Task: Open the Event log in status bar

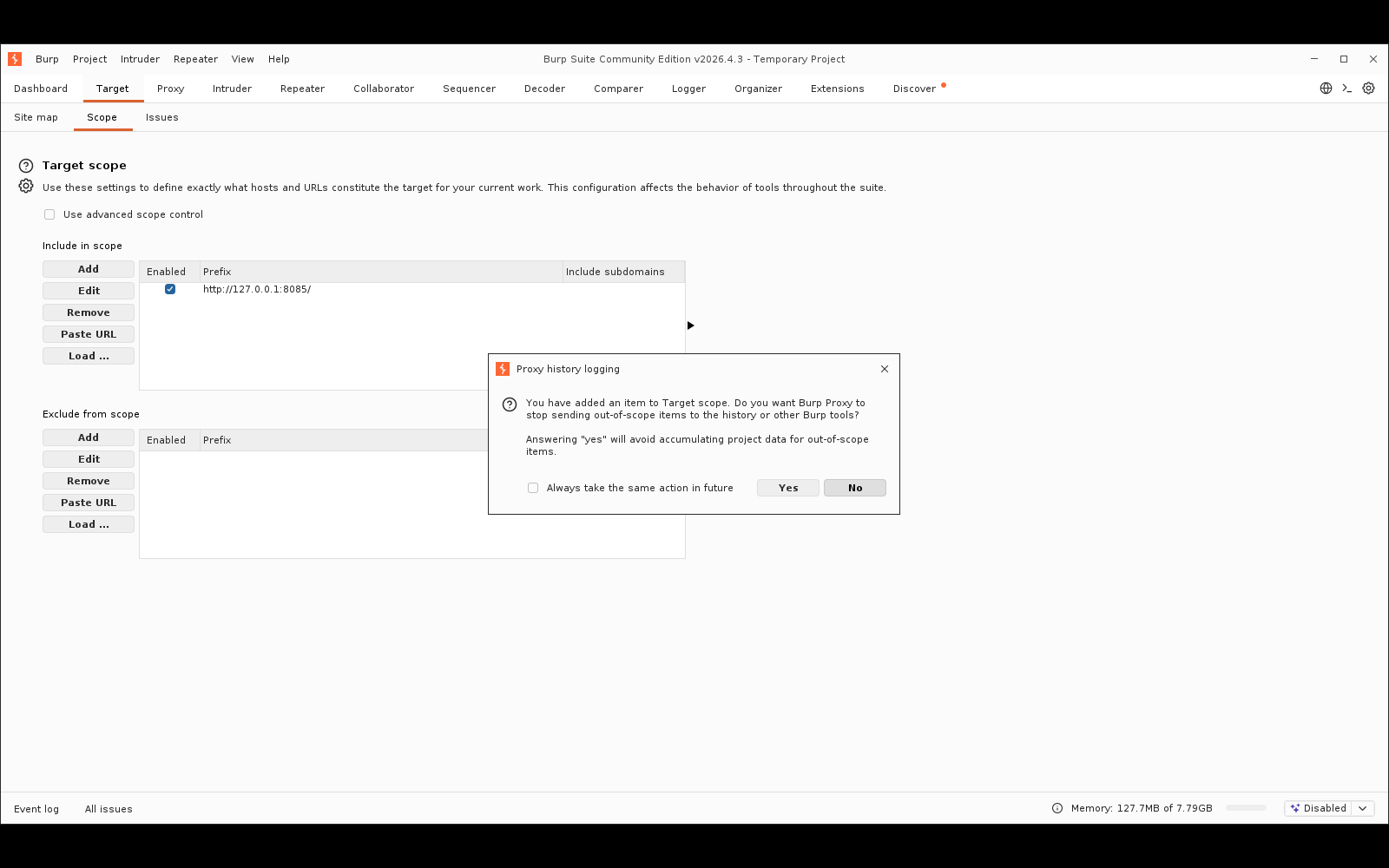Action: point(36,809)
